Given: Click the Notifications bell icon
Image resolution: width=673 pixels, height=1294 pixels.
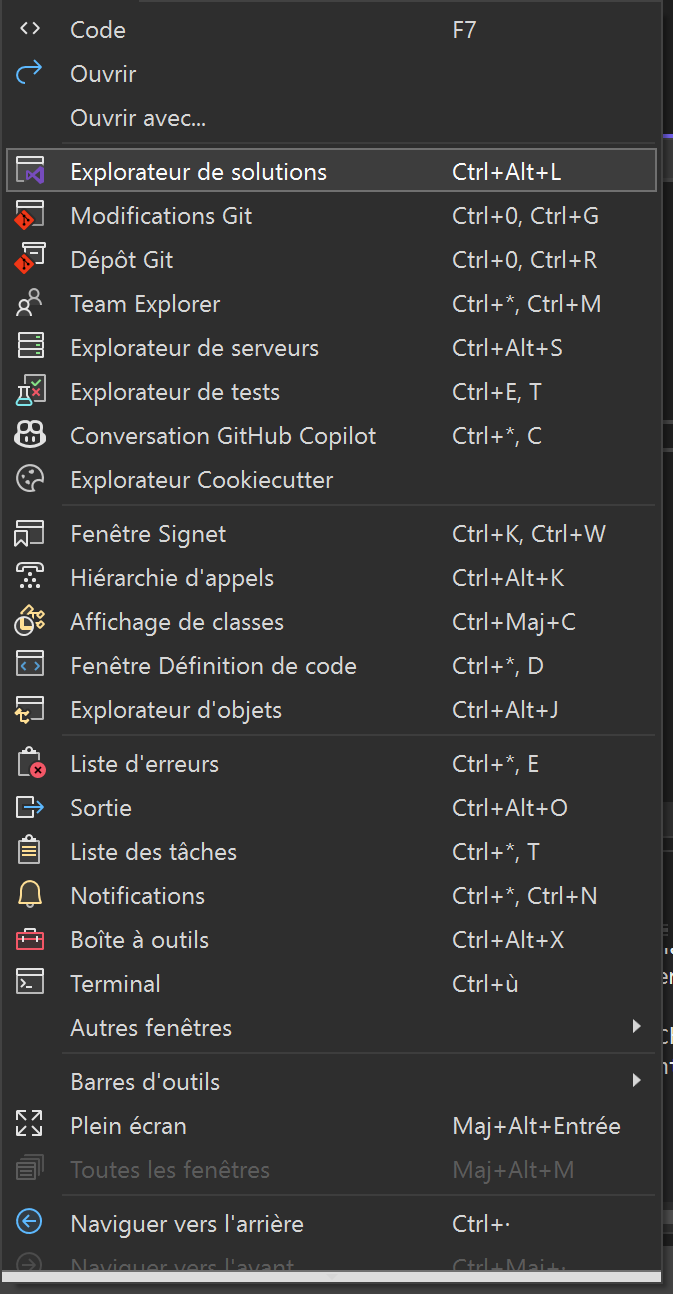Looking at the screenshot, I should point(30,896).
